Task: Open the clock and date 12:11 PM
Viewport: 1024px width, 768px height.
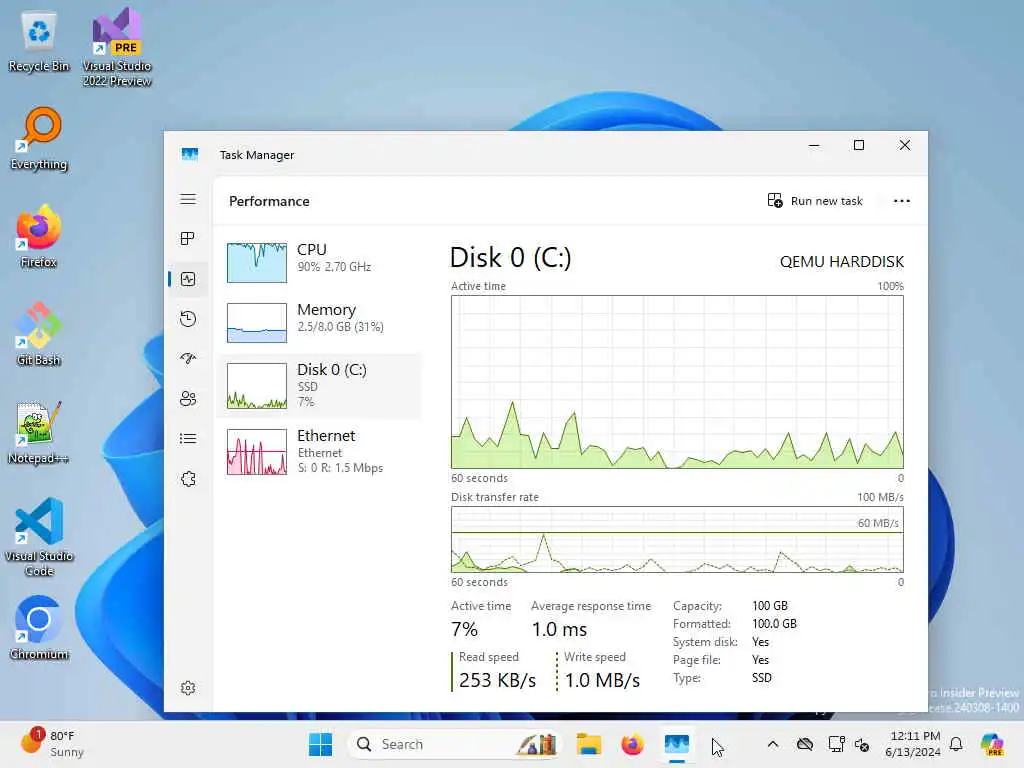Action: click(x=913, y=744)
